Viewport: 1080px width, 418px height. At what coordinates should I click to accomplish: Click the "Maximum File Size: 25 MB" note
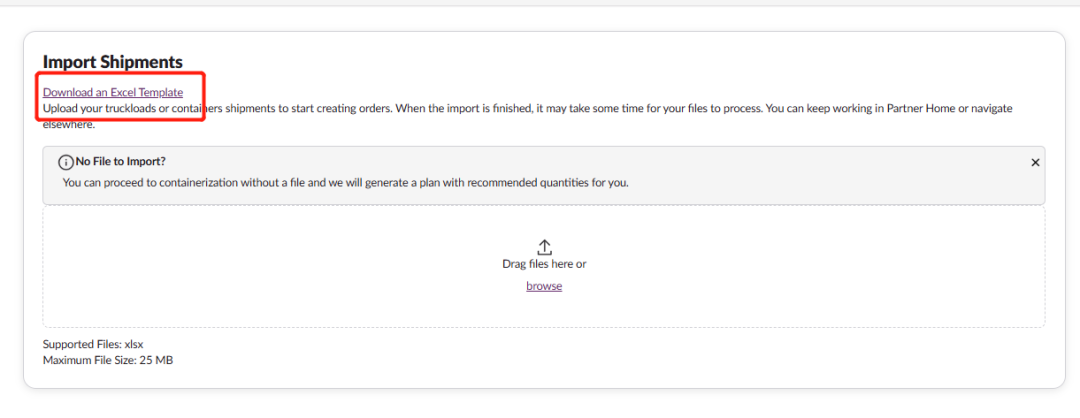pos(108,360)
